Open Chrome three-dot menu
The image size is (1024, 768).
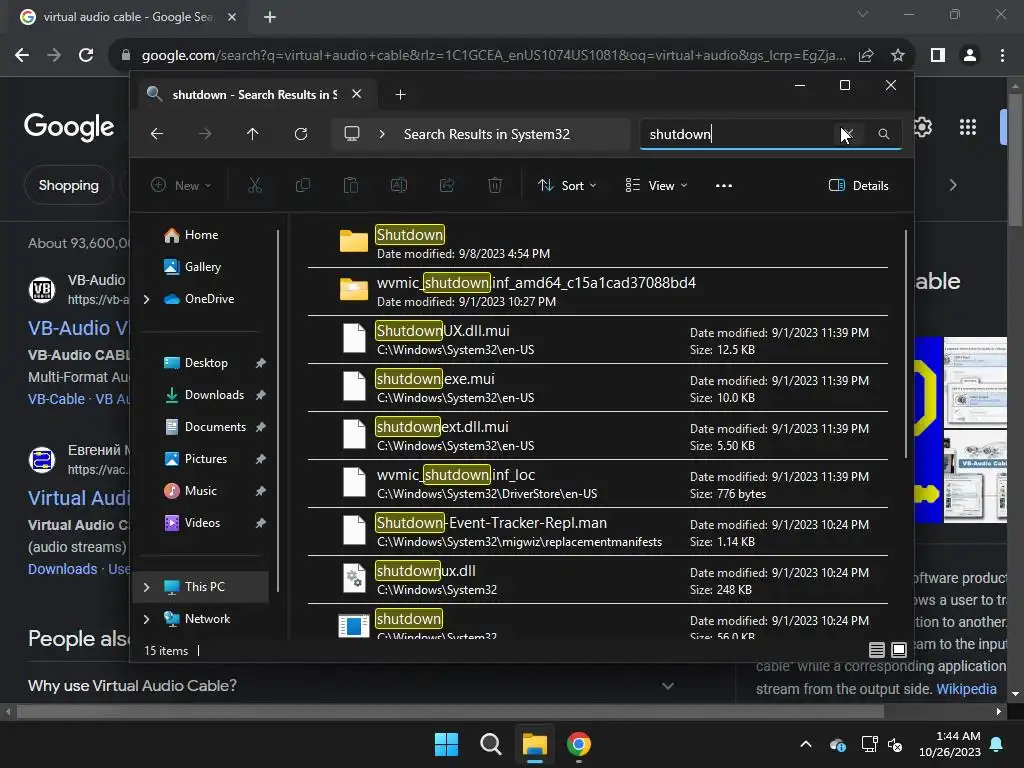pos(1002,56)
